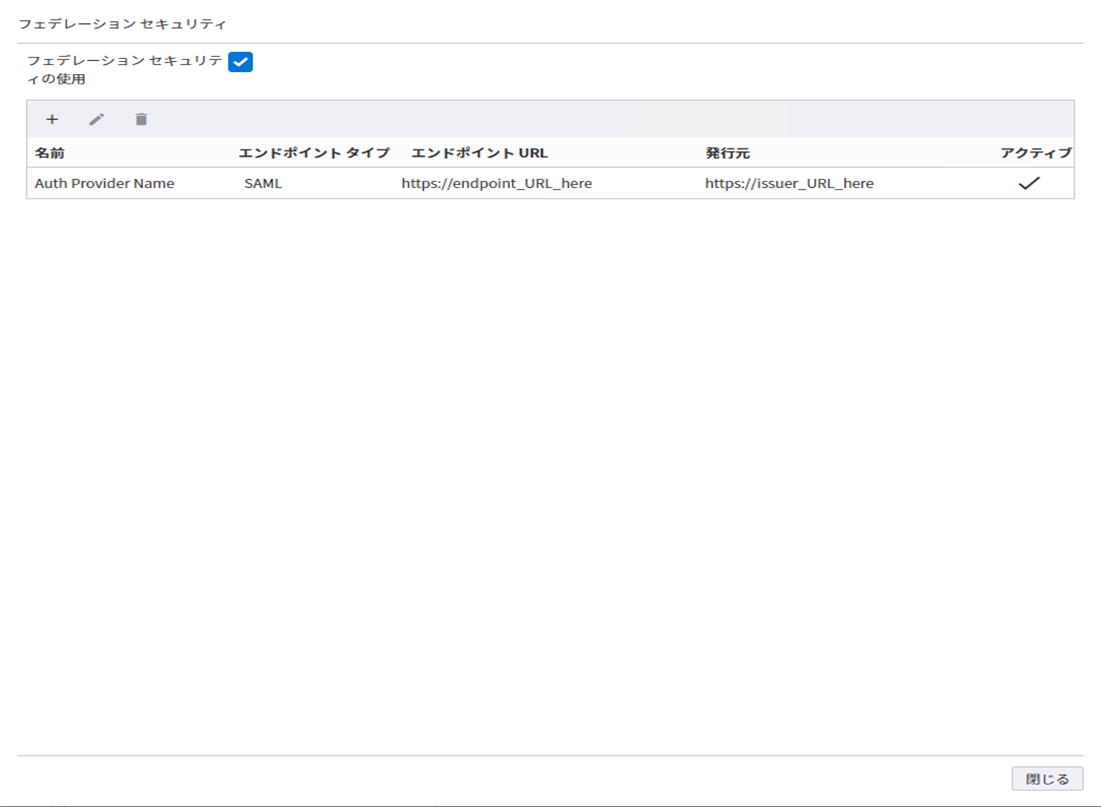The image size is (1101, 807).
Task: Click the 発行元 column header
Action: 727,153
